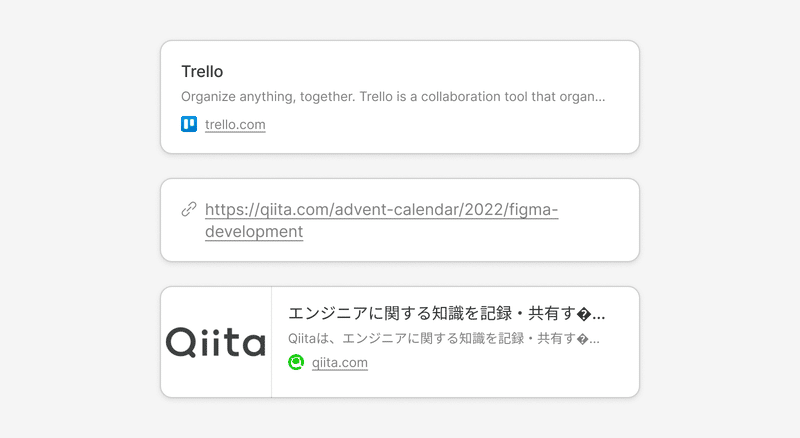The height and width of the screenshot is (438, 800).
Task: Click the blue Trello favicon icon
Action: click(189, 124)
